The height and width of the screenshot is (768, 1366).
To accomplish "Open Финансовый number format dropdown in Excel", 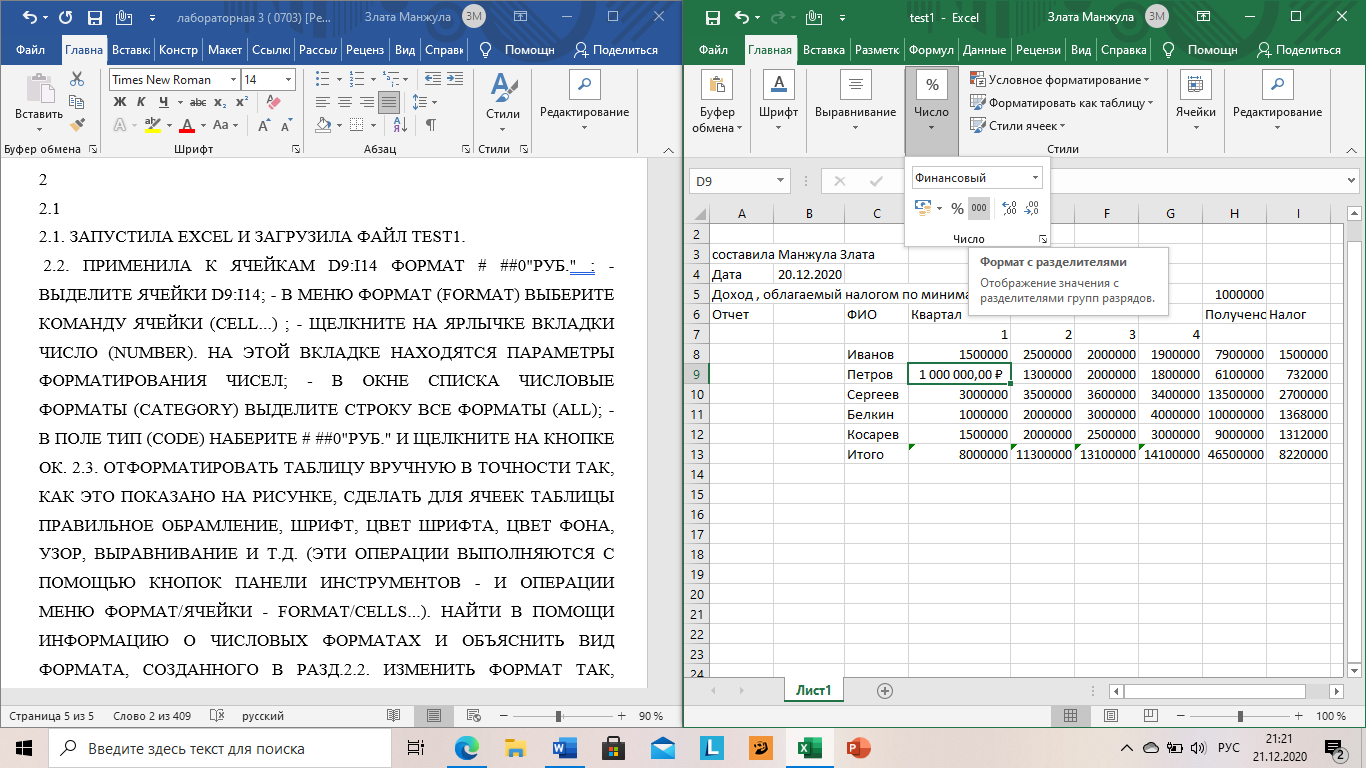I will (x=1035, y=178).
